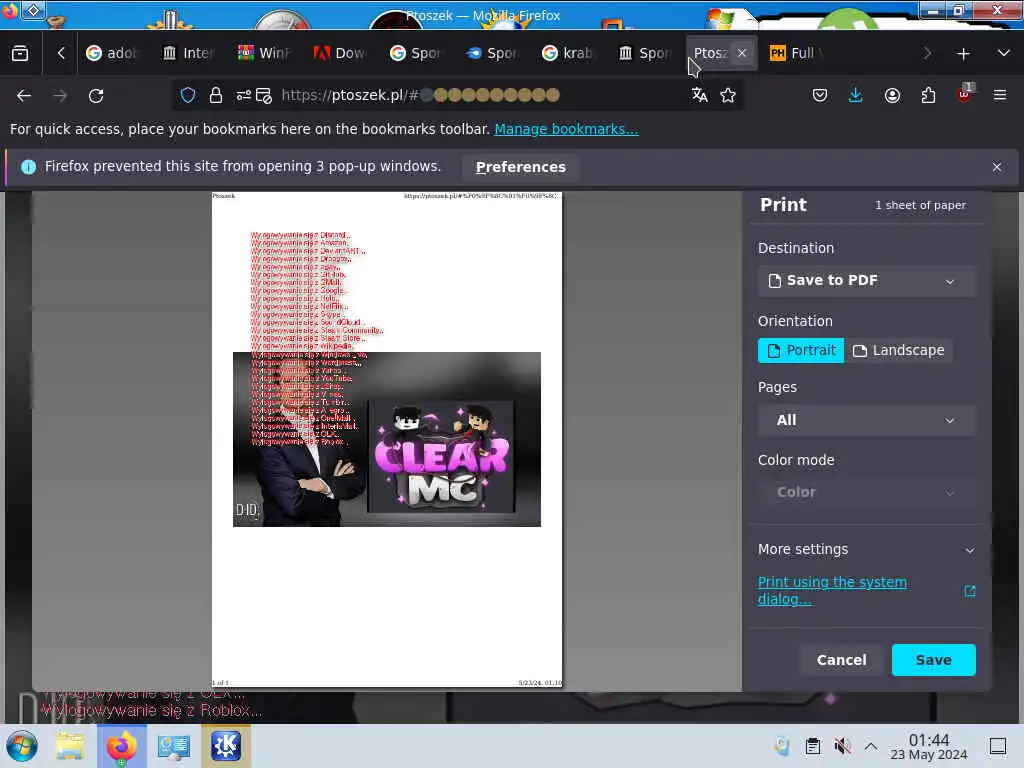The image size is (1024, 768).
Task: Open the Color mode dropdown
Action: click(x=867, y=492)
